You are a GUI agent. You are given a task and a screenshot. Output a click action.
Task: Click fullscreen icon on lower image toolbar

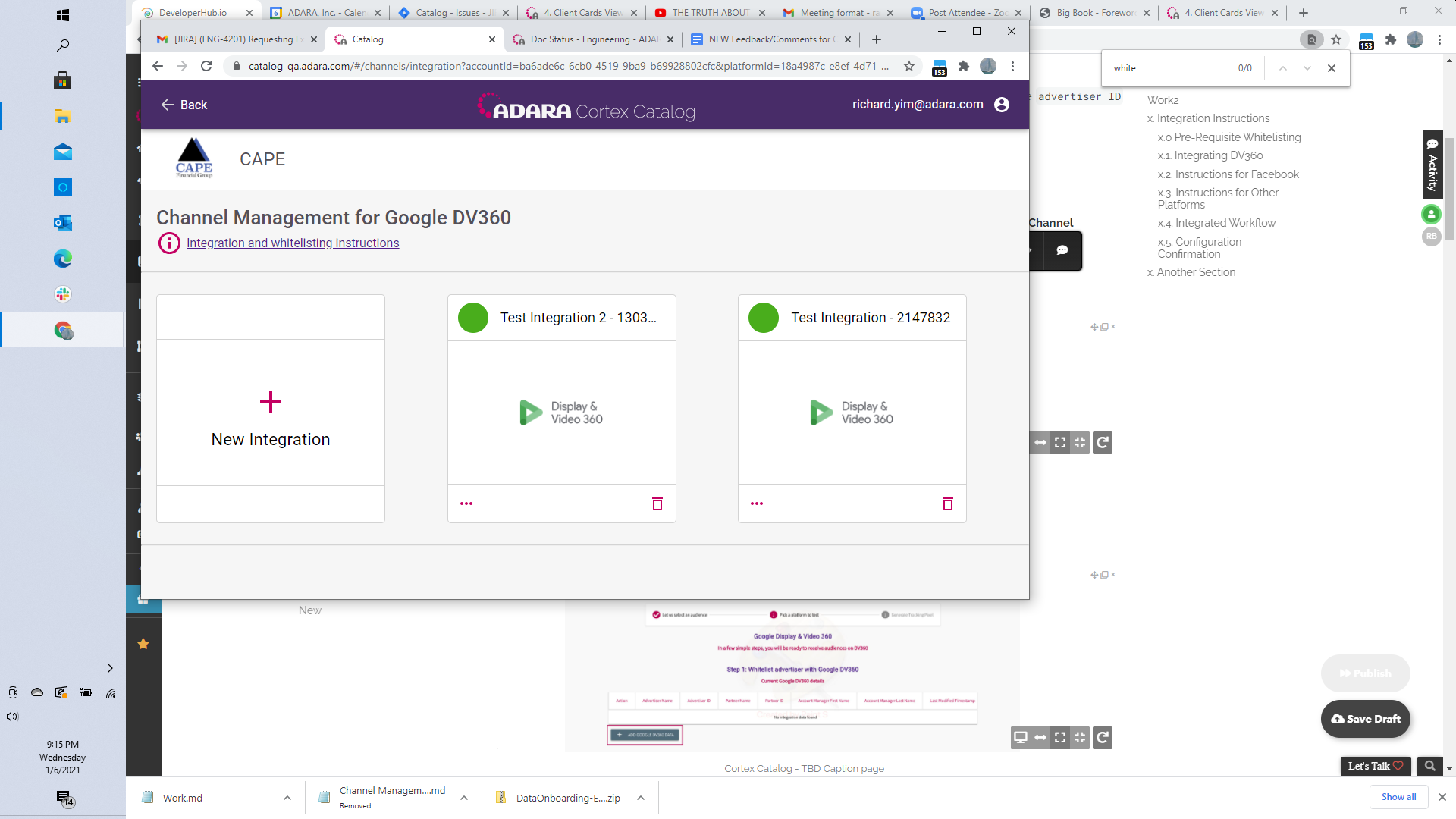pos(1060,738)
